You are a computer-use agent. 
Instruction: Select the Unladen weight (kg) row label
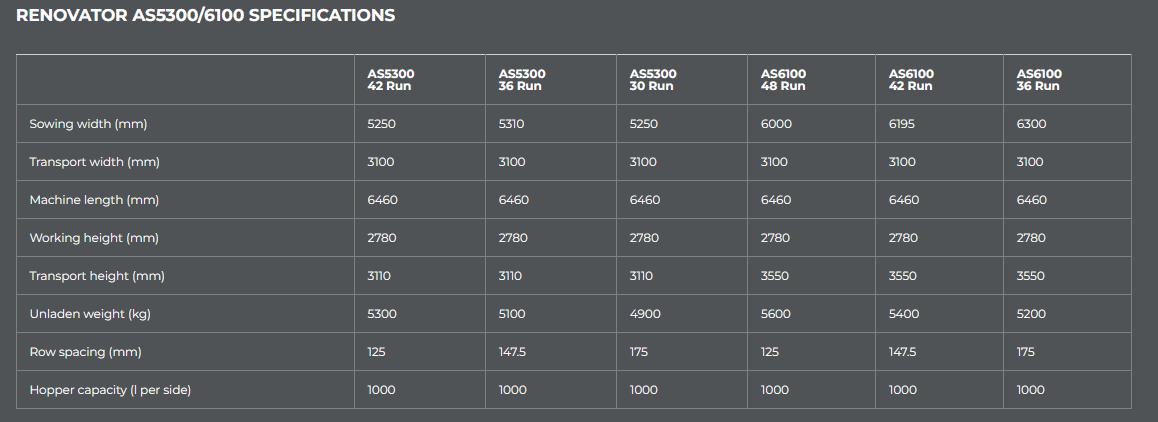[x=90, y=314]
